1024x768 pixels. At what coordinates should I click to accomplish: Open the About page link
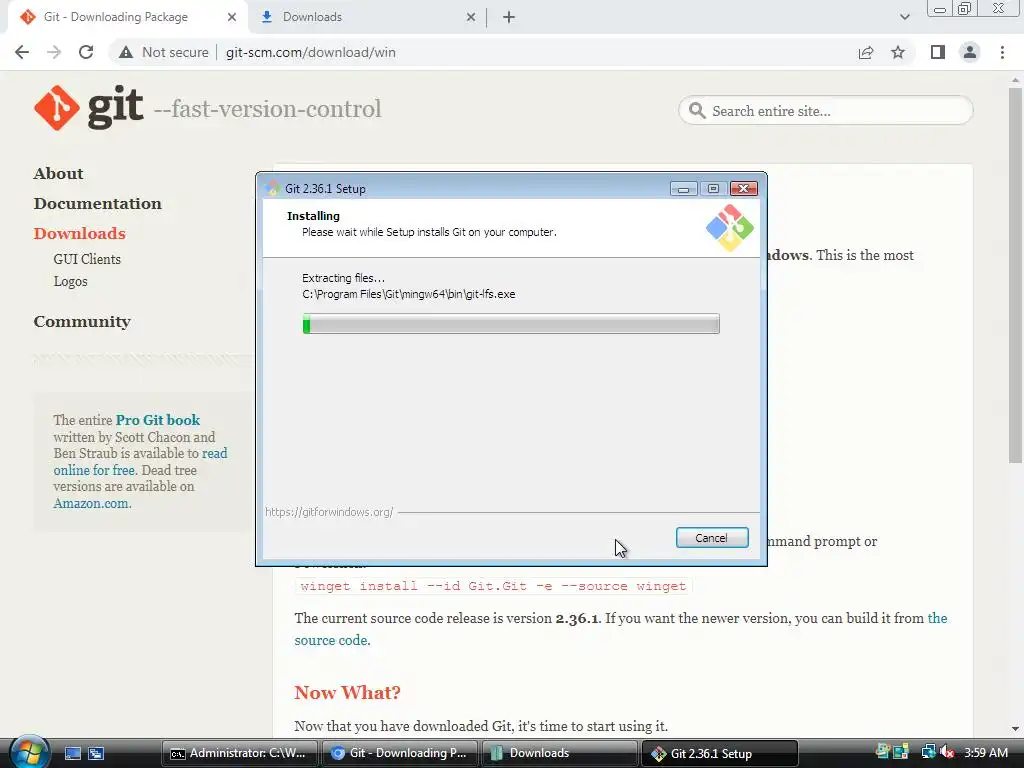click(x=59, y=174)
